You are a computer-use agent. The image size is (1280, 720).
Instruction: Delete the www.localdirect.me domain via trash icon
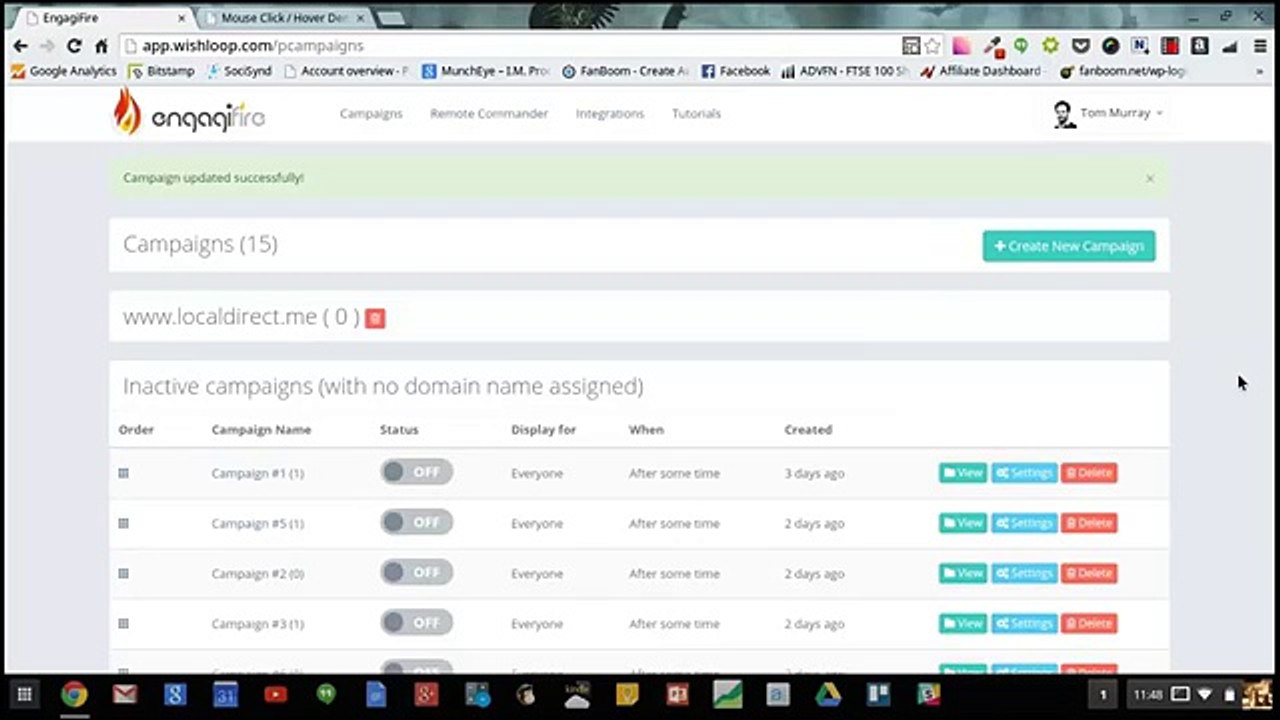click(375, 318)
